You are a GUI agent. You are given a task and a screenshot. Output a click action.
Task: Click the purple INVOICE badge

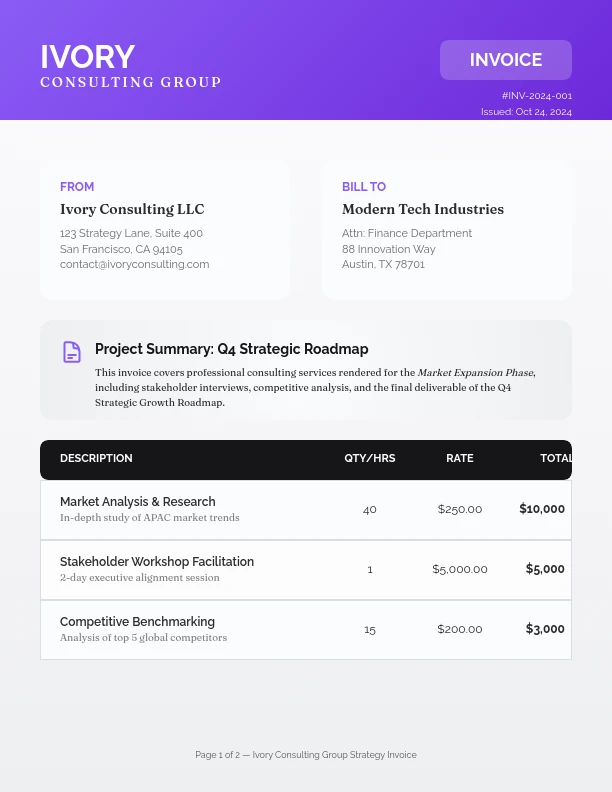click(505, 60)
